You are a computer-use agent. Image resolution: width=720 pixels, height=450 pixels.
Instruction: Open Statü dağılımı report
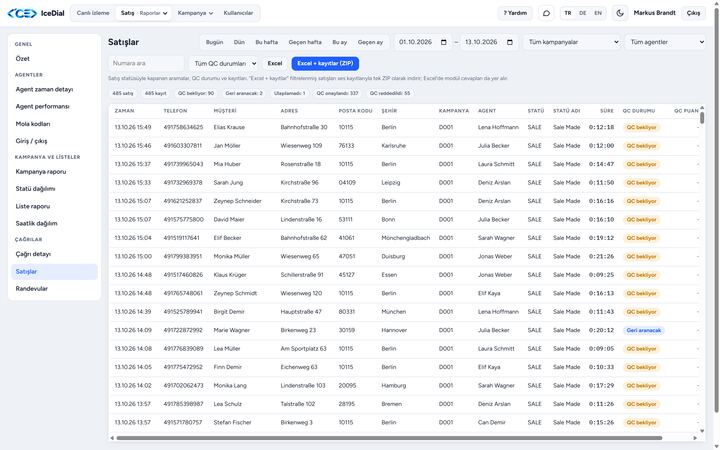click(54, 189)
